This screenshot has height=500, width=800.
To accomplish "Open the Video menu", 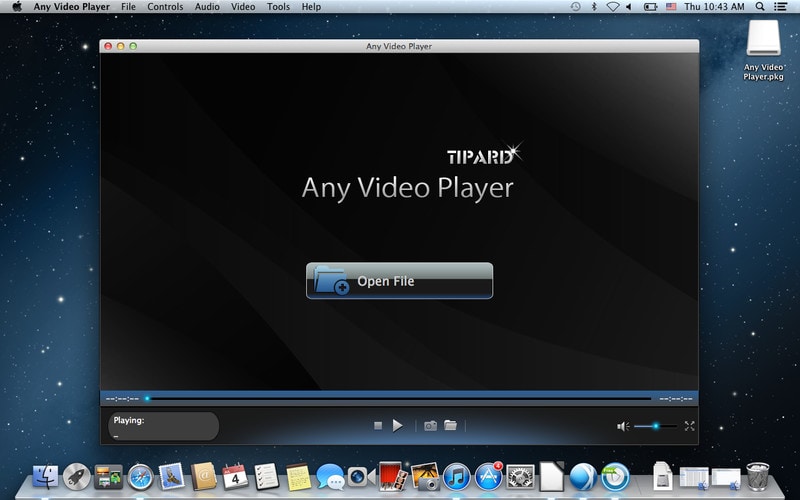I will (x=243, y=7).
